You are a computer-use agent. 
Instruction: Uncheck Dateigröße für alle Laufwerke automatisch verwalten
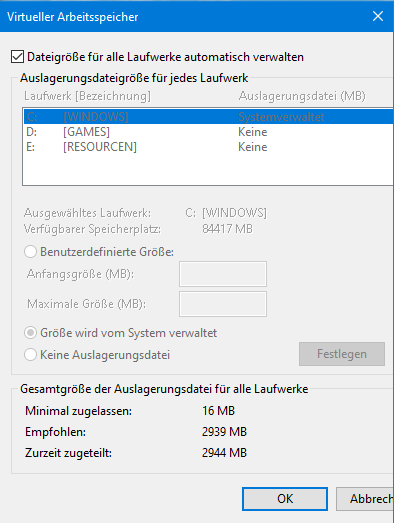coord(17,57)
